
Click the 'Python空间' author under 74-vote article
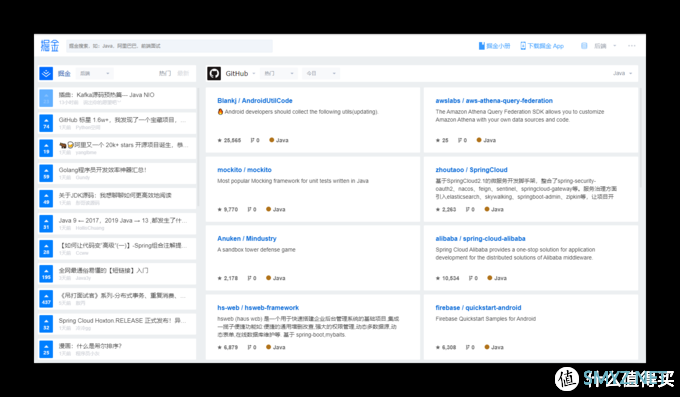tap(88, 128)
